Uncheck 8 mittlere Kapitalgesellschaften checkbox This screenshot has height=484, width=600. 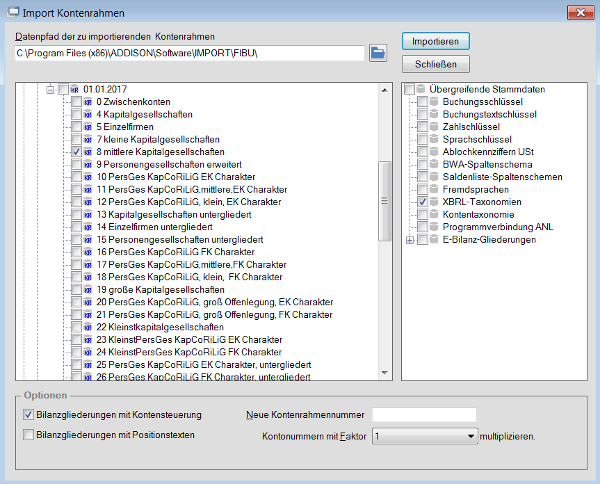pos(77,152)
